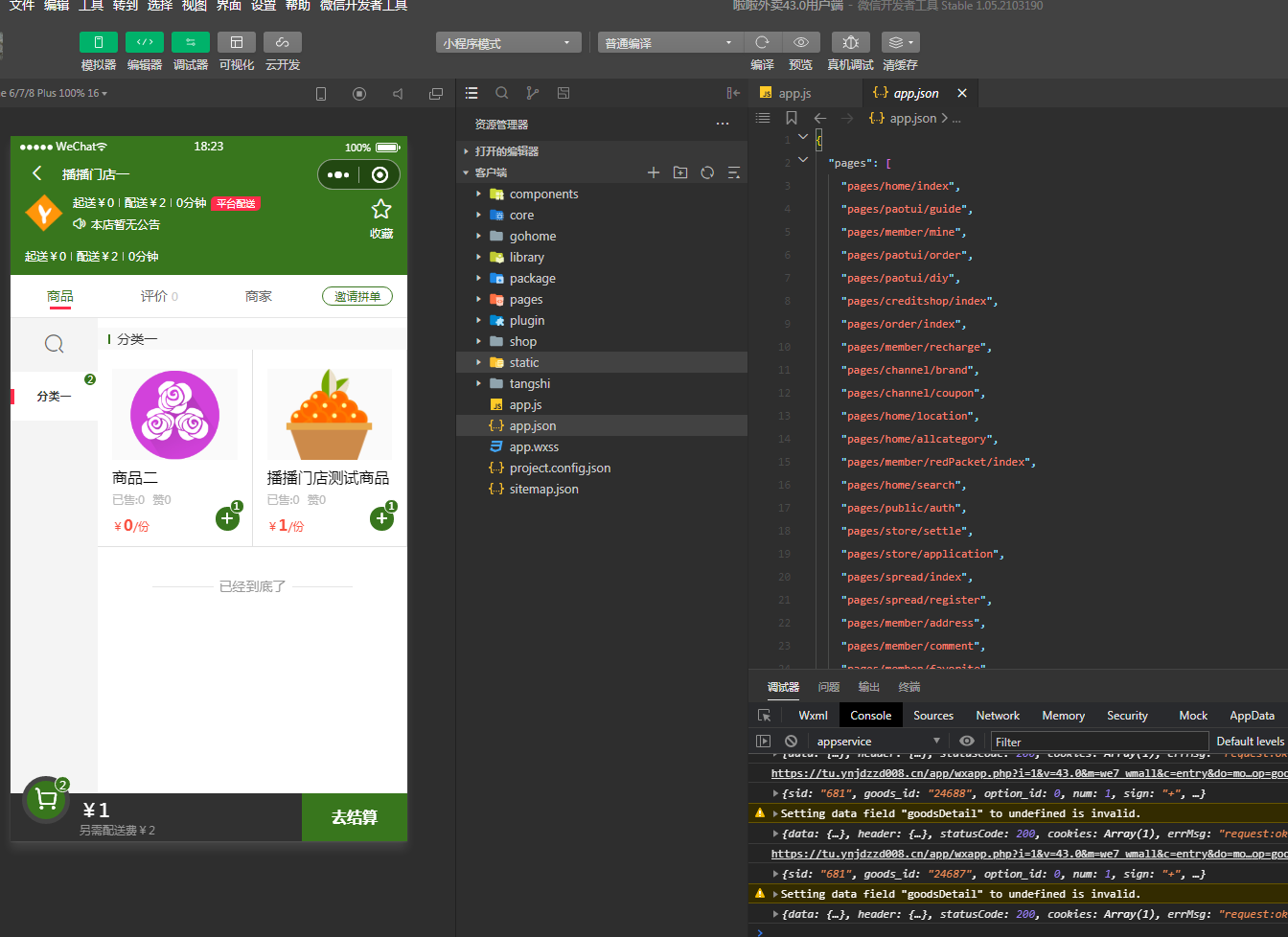Open the Default levels dropdown
Screen dimensions: 1288x937
[x=1251, y=742]
